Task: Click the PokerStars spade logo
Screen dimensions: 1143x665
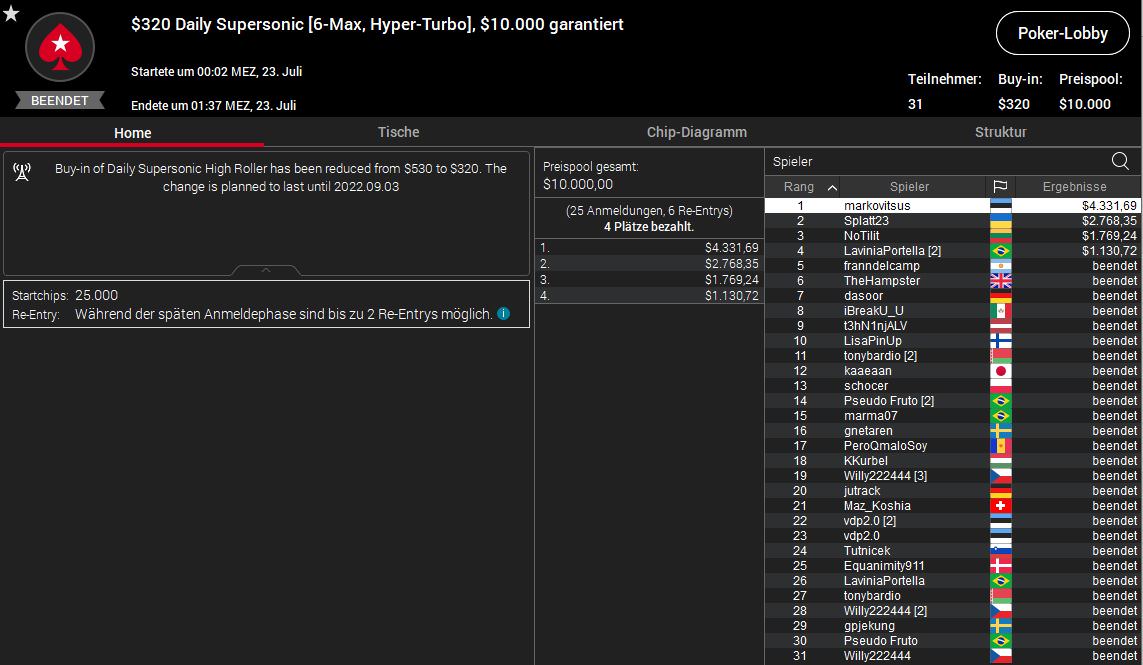Action: point(59,47)
